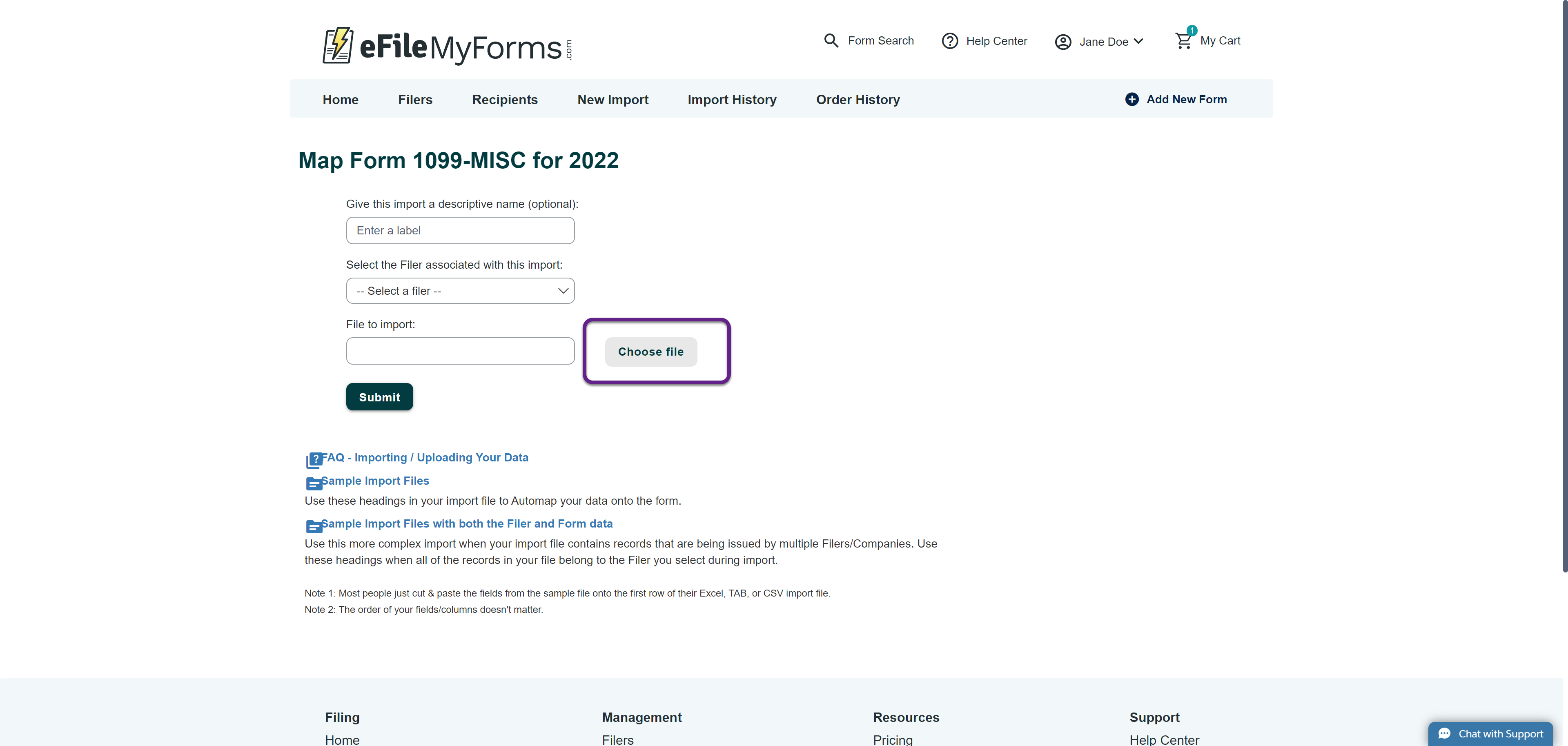The image size is (1568, 746).
Task: Open Sample Import Files with Filer and Form data link
Action: coord(466,523)
